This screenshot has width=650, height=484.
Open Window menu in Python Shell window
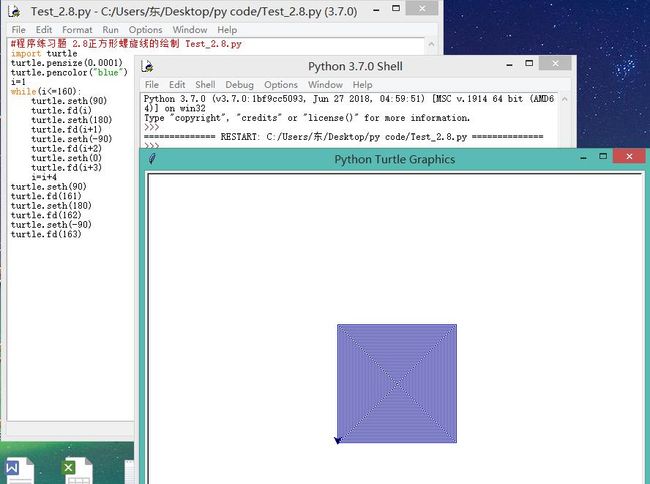pos(325,85)
